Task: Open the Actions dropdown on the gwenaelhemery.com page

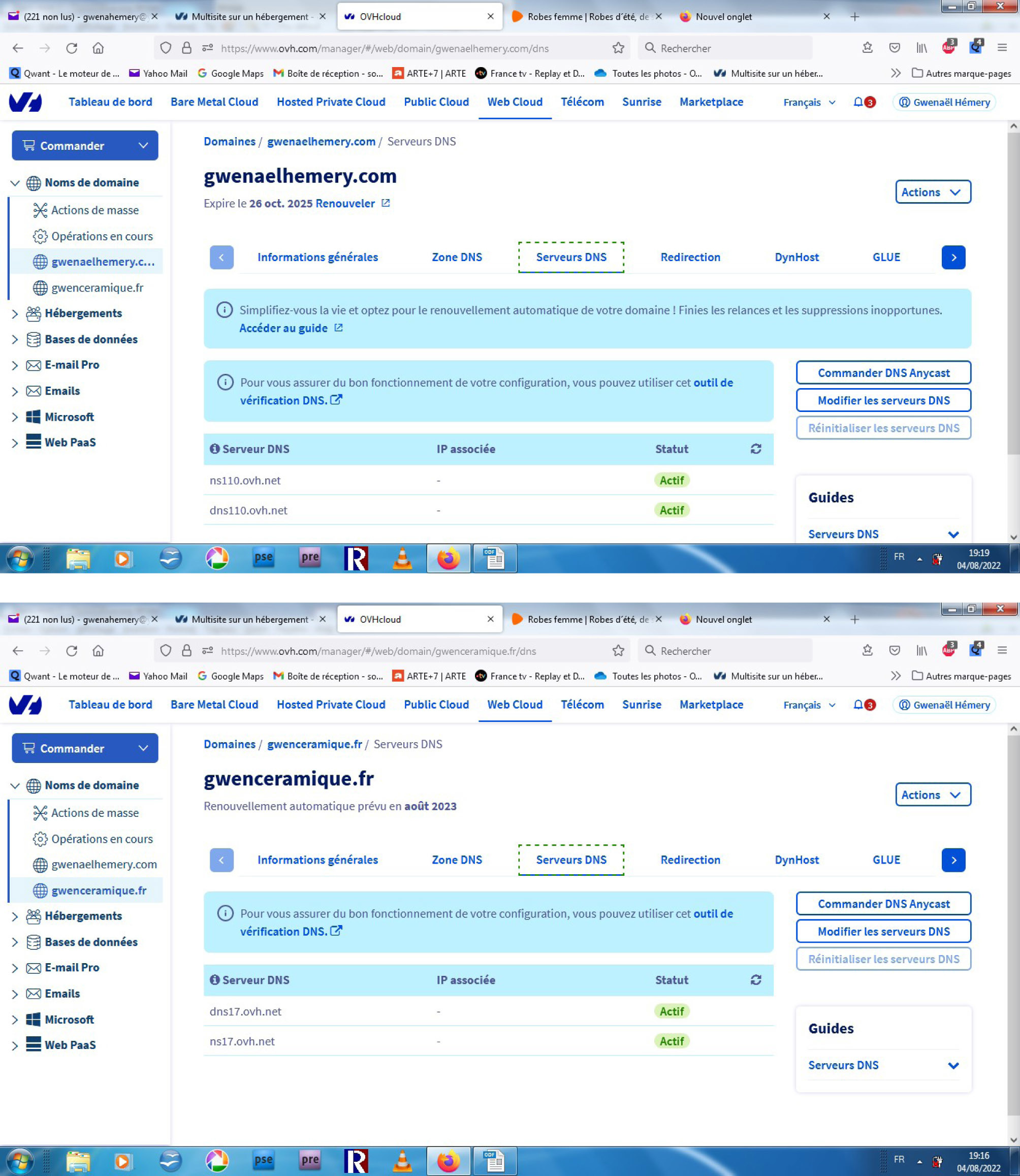Action: [x=932, y=193]
